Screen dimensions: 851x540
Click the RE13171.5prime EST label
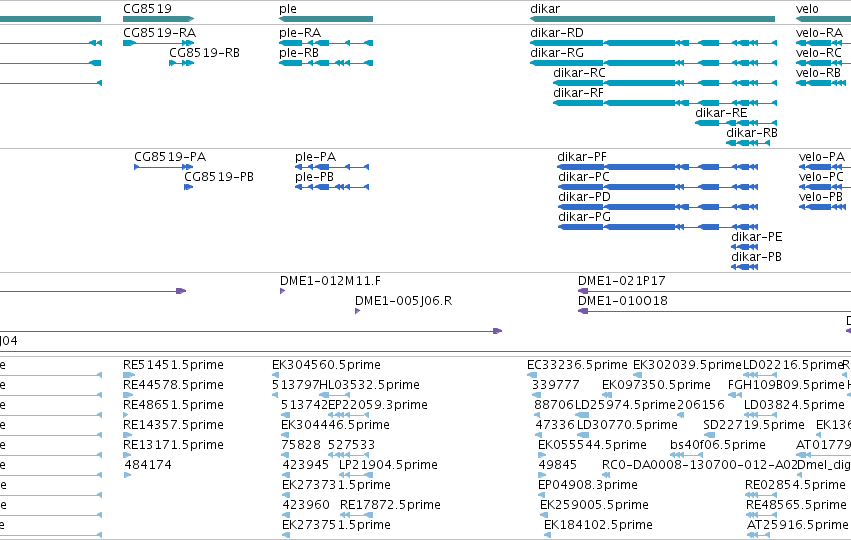point(173,445)
